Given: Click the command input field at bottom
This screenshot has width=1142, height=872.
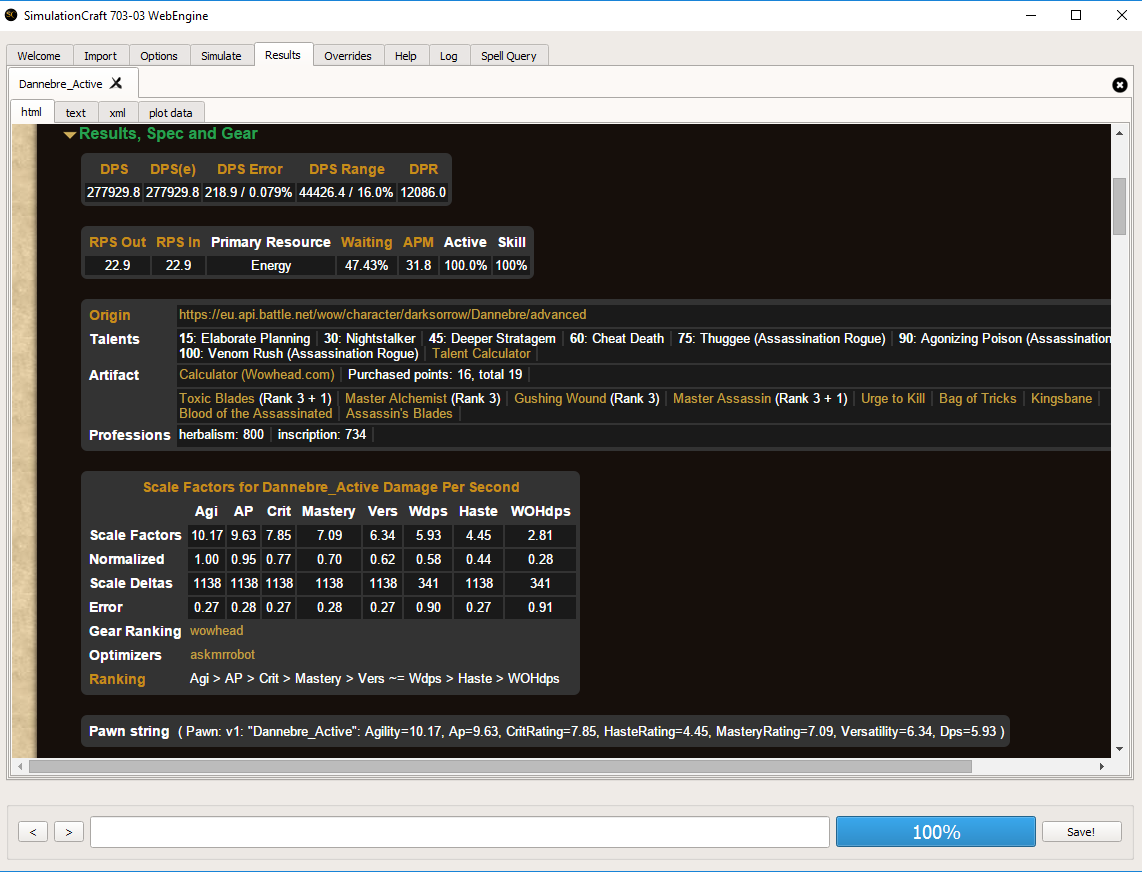Looking at the screenshot, I should pos(459,832).
